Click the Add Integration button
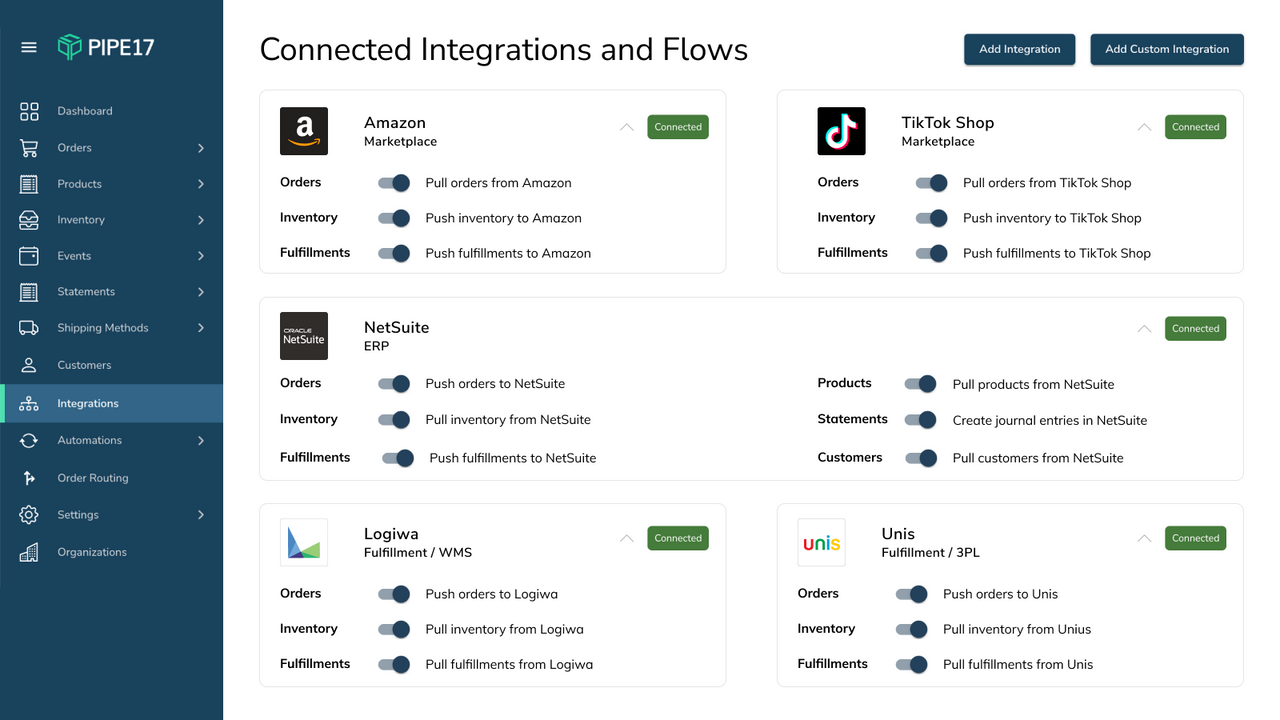This screenshot has height=720, width=1280. (x=1020, y=49)
